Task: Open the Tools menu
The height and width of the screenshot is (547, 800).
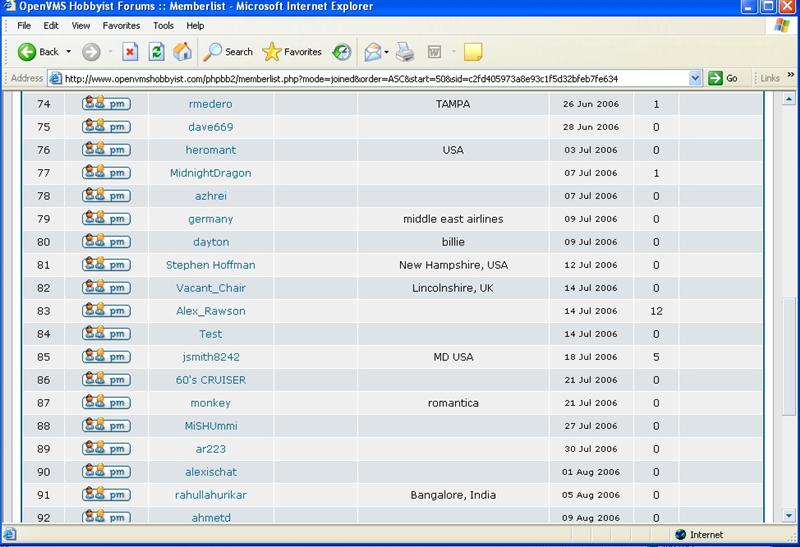Action: (x=163, y=26)
